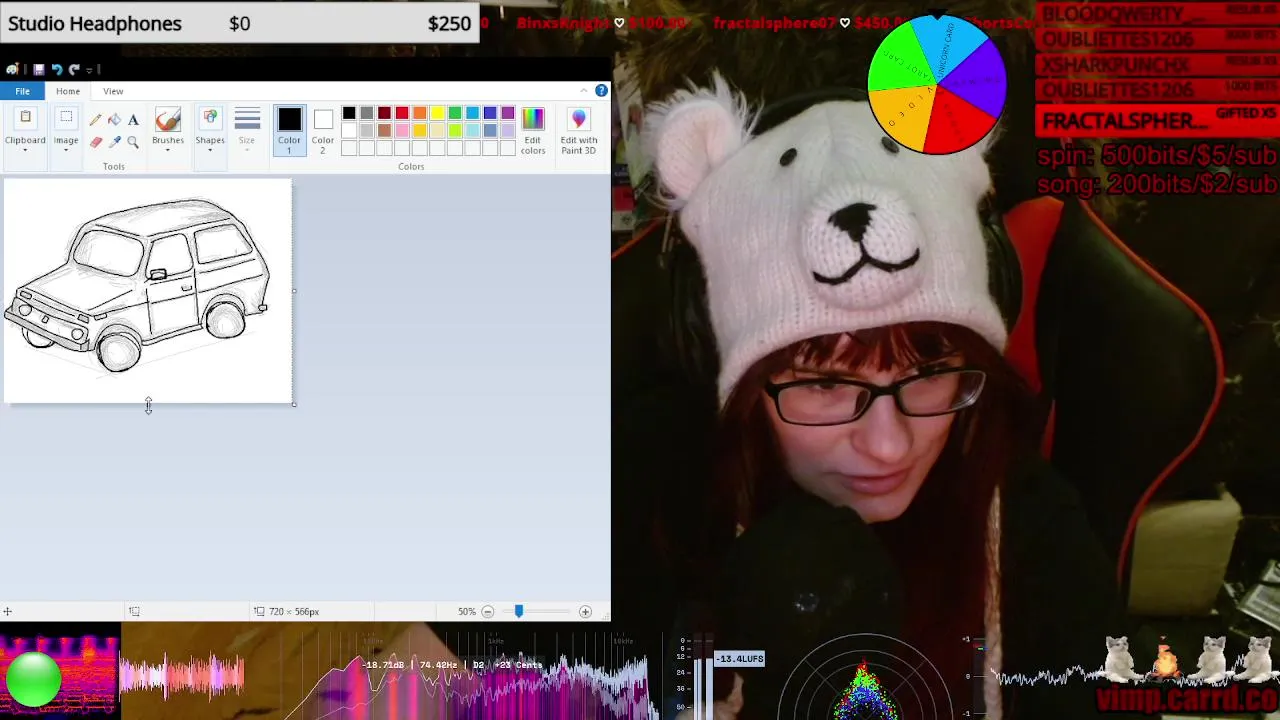Viewport: 1280px width, 720px height.
Task: Click the Edit colors rainbow icon
Action: (x=533, y=119)
